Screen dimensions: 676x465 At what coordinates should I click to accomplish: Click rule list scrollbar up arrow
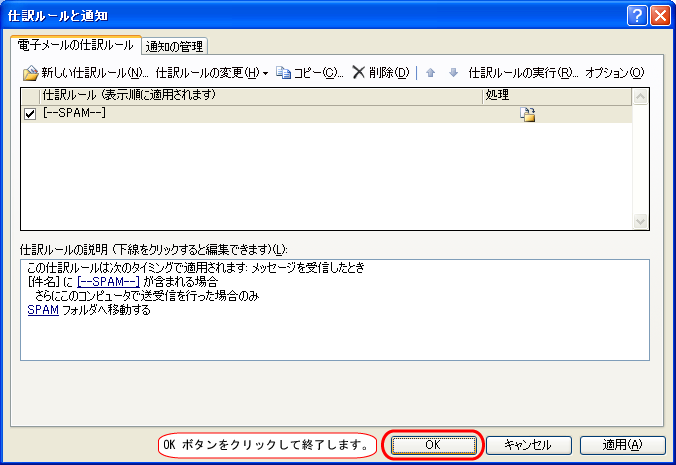pyautogui.click(x=640, y=97)
